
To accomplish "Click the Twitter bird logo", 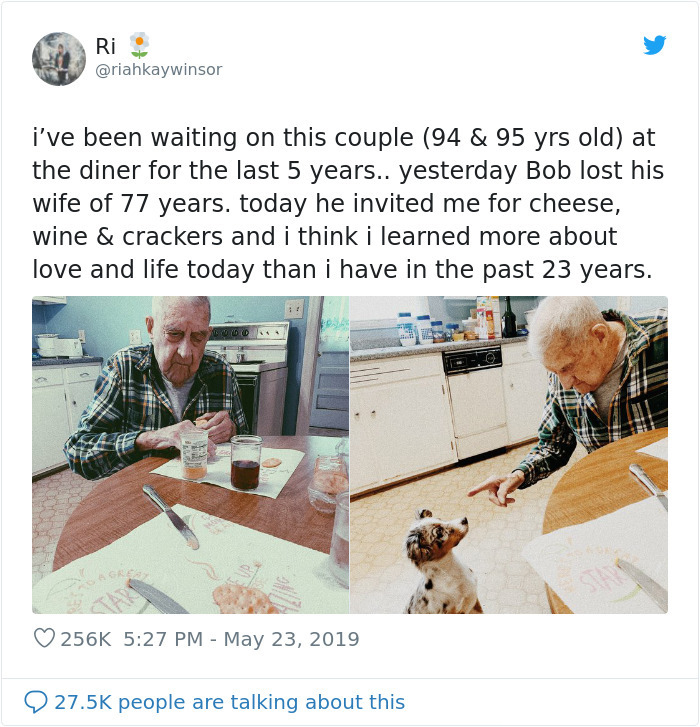I will point(654,45).
